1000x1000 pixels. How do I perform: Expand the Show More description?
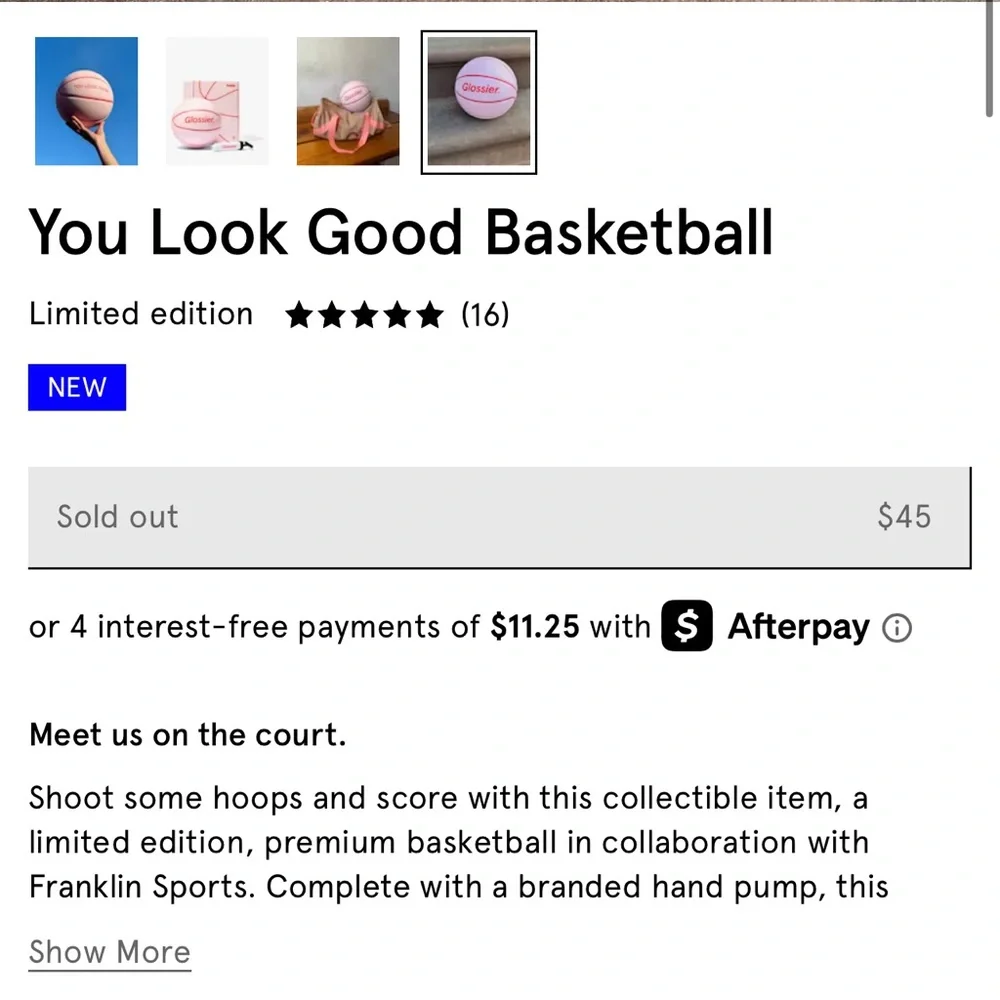tap(109, 952)
